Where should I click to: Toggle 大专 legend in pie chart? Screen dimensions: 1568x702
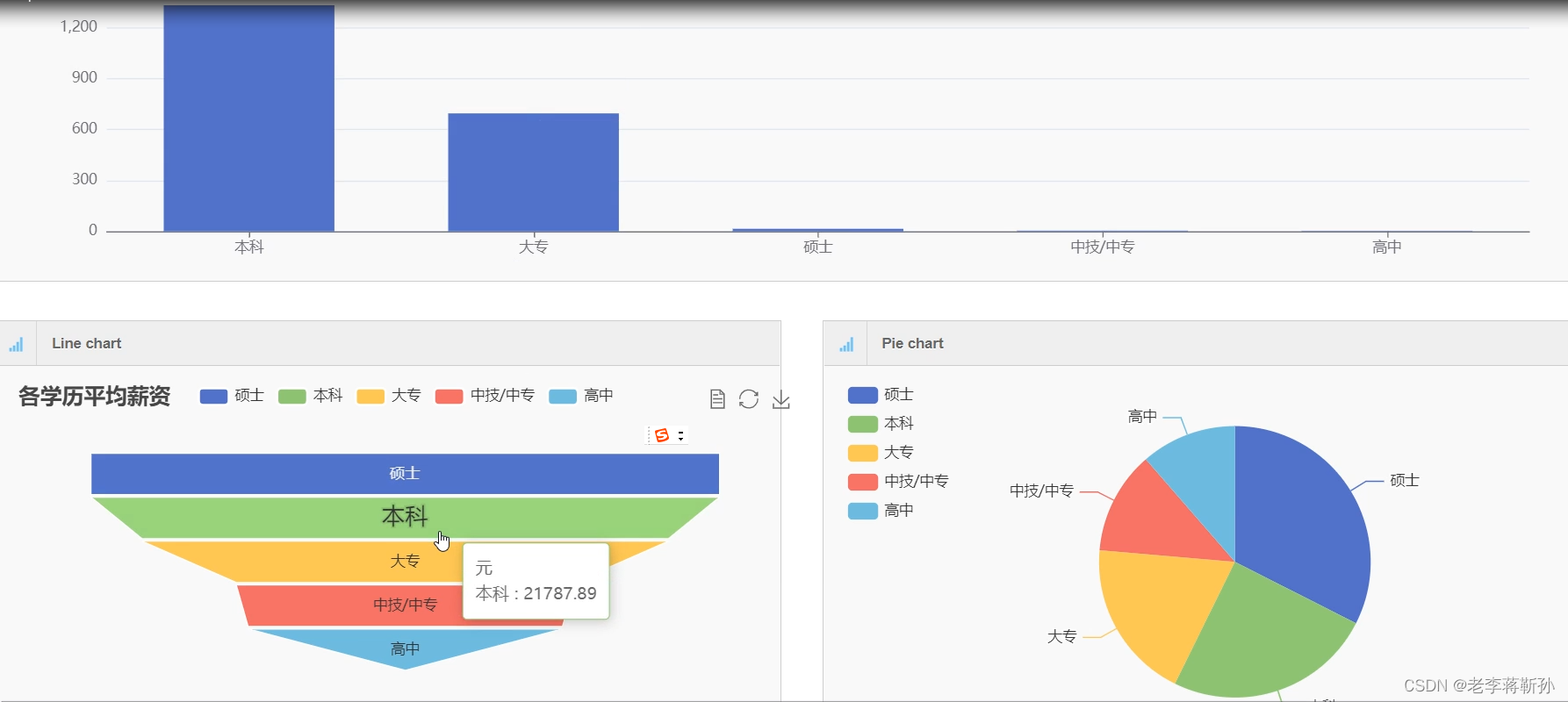tap(881, 453)
